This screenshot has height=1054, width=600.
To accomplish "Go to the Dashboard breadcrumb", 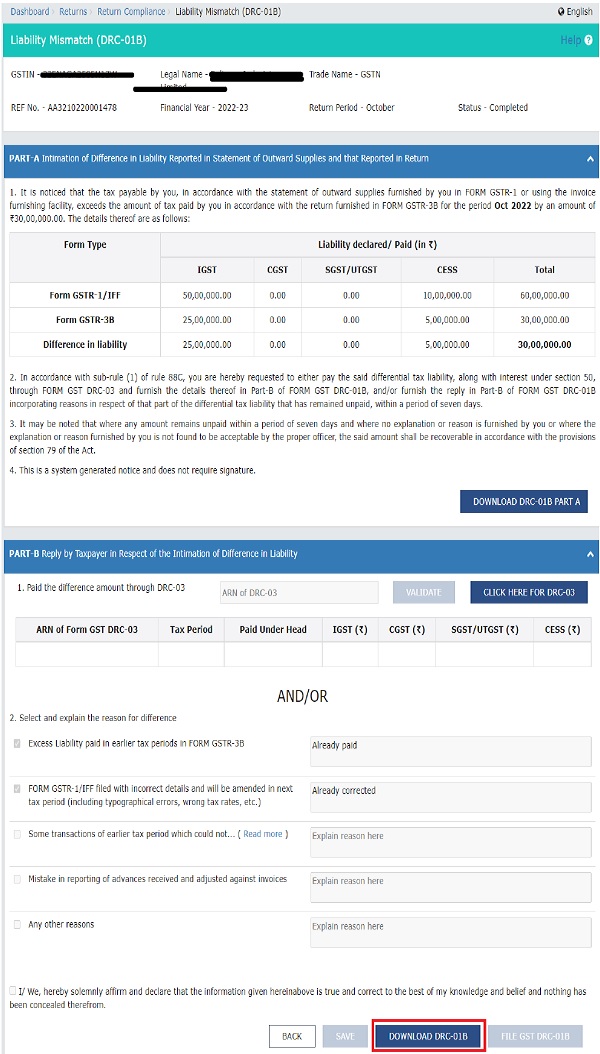I will (x=30, y=12).
